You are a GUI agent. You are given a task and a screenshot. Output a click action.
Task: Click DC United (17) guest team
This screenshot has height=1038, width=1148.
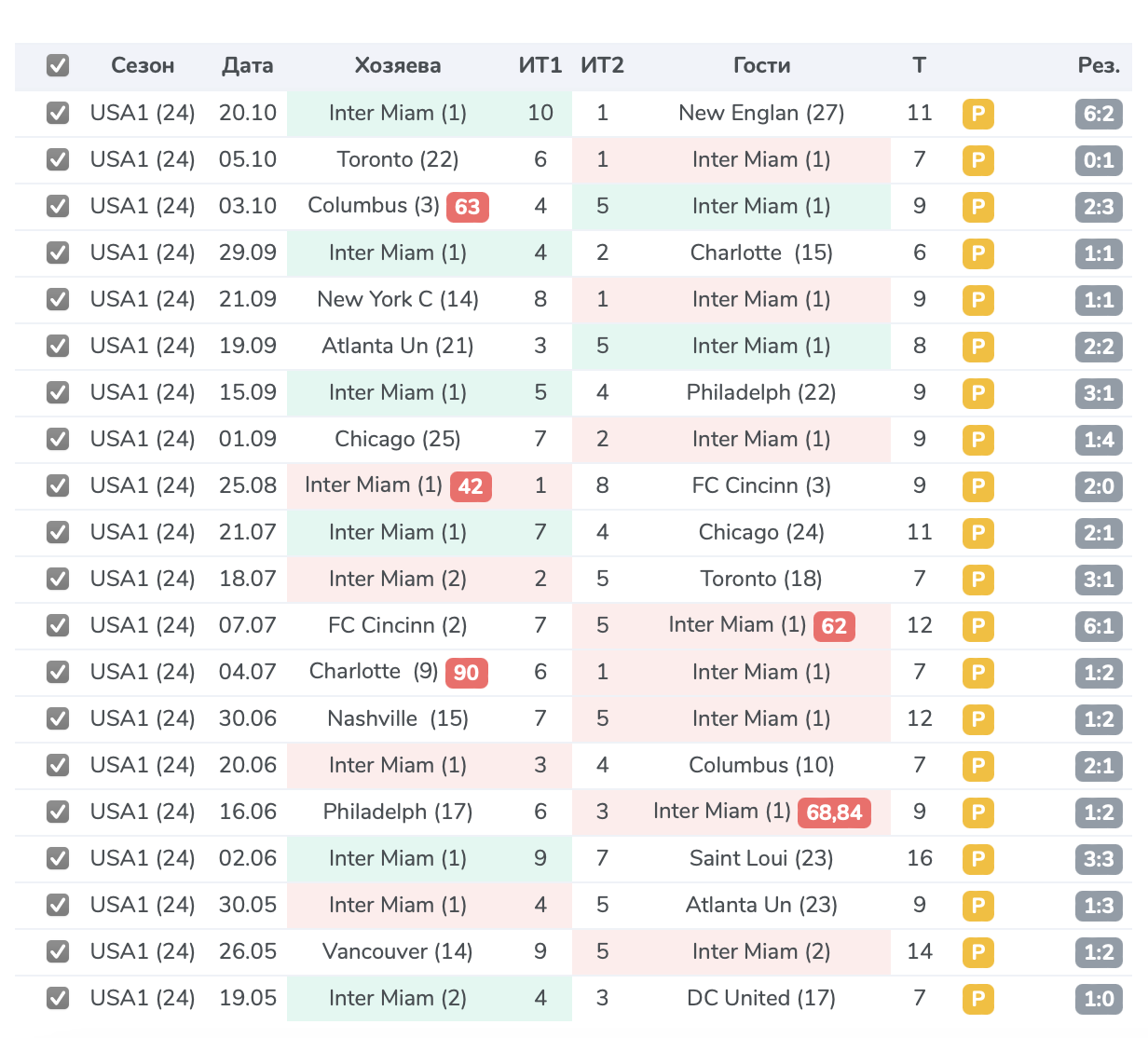pos(761,998)
